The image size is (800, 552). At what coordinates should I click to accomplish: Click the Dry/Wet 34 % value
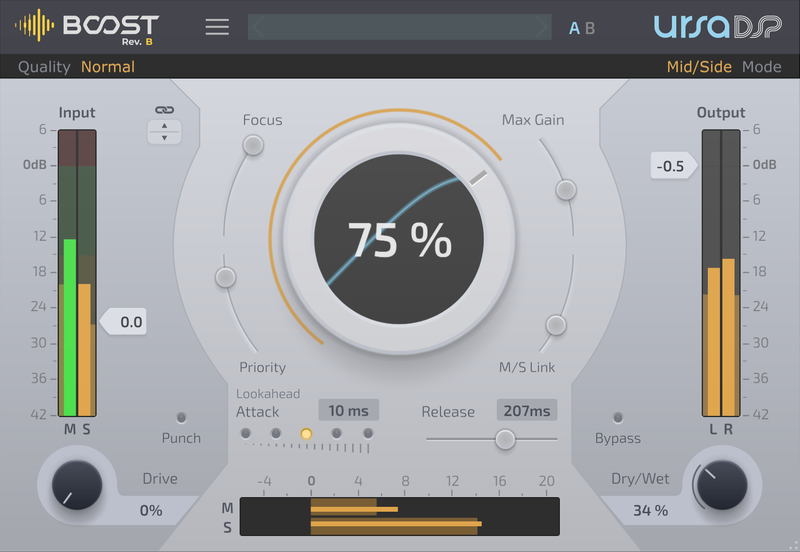click(x=651, y=510)
